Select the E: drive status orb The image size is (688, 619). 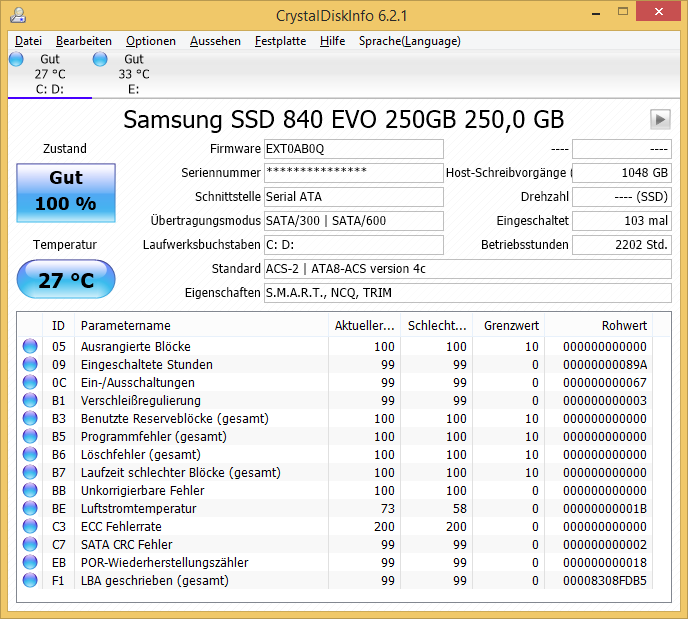pyautogui.click(x=100, y=59)
